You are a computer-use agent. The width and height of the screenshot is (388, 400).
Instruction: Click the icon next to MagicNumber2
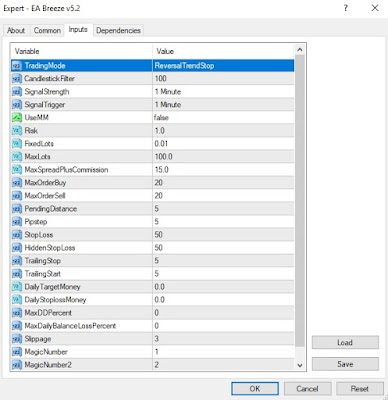pyautogui.click(x=17, y=365)
